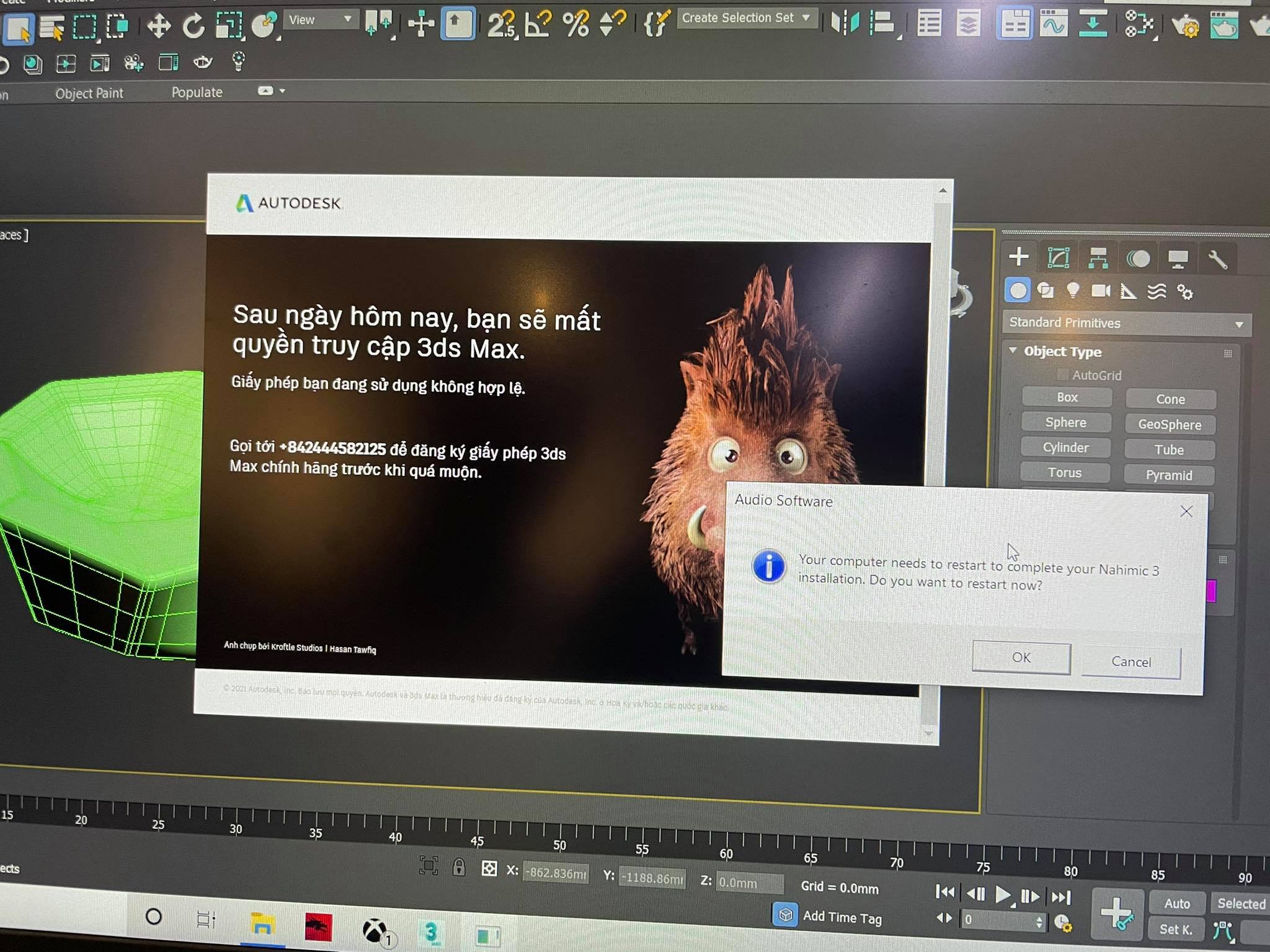The height and width of the screenshot is (952, 1270).
Task: Click the Modify panel tab icon
Action: click(1058, 257)
